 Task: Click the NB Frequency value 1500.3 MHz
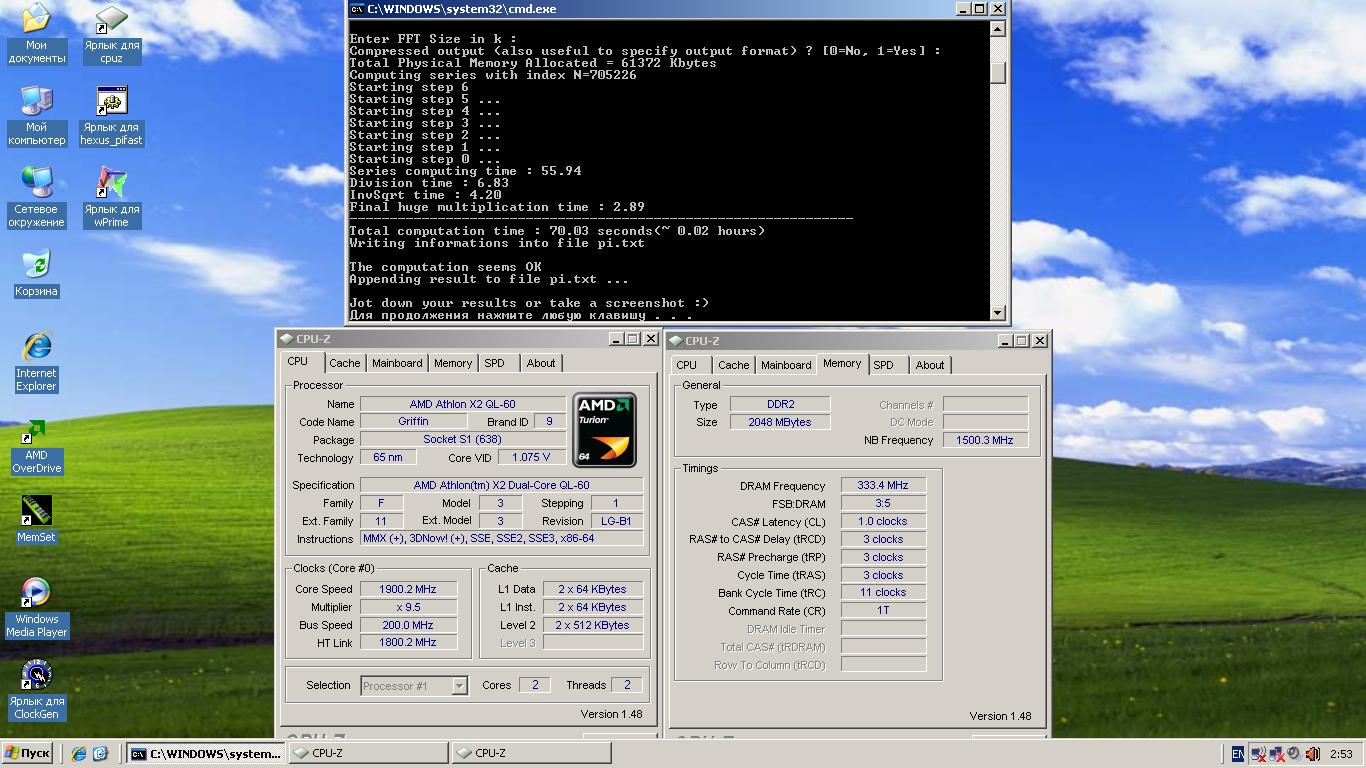986,440
